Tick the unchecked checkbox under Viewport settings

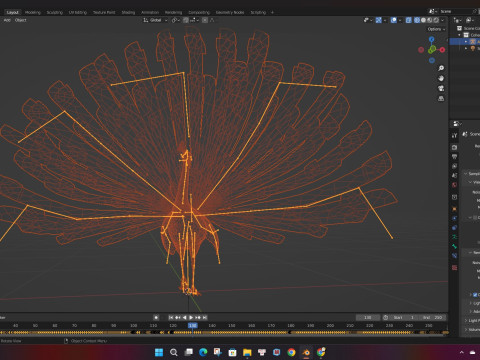pyautogui.click(x=475, y=217)
